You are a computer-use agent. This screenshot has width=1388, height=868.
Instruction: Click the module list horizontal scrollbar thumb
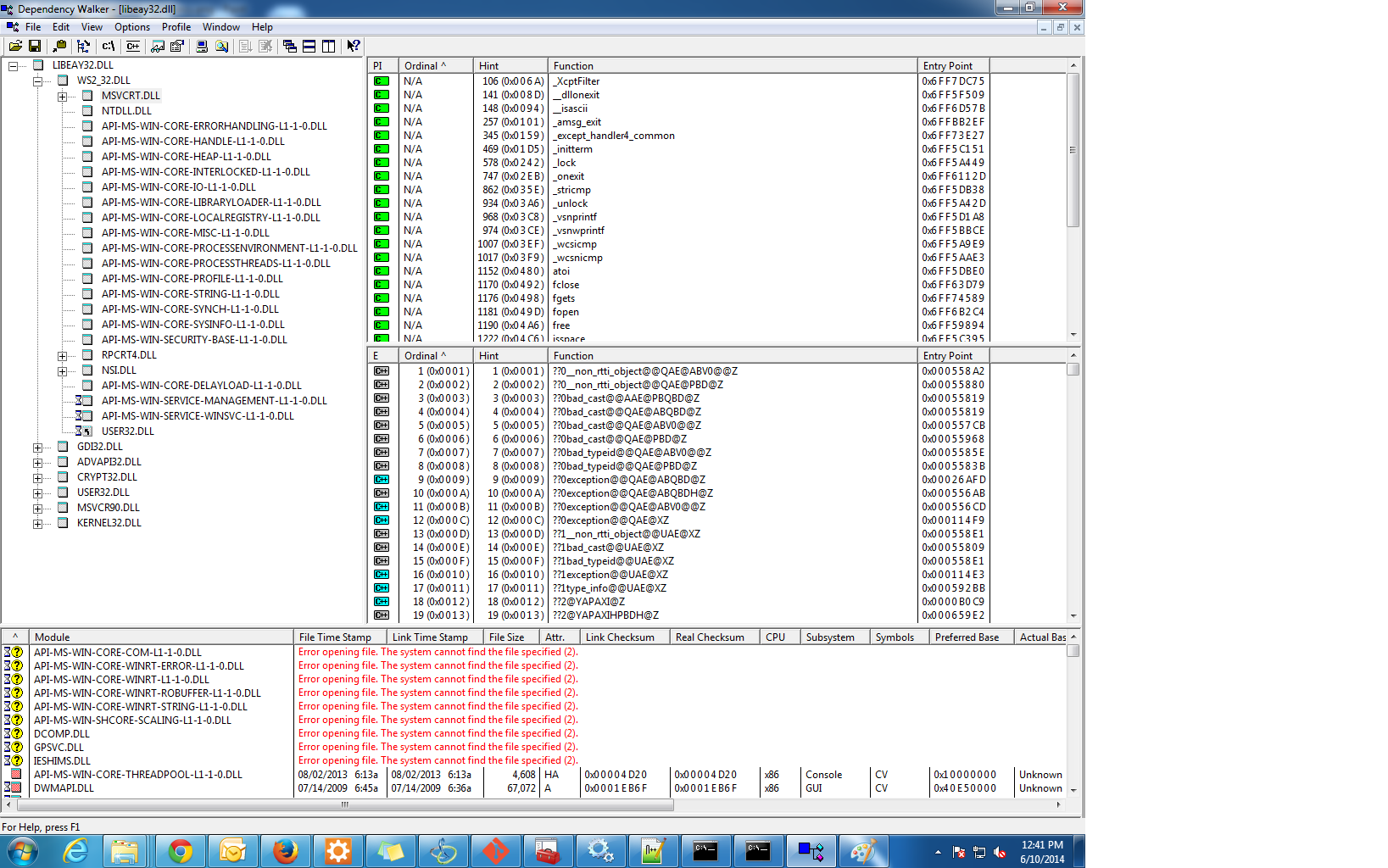tap(343, 804)
